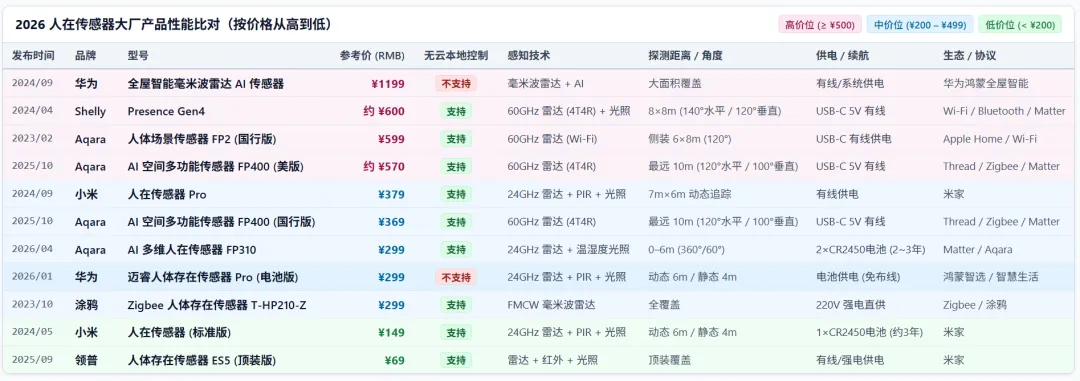Sort by the 参考价 (RMB) column header
This screenshot has height=381, width=1080.
tap(372, 56)
